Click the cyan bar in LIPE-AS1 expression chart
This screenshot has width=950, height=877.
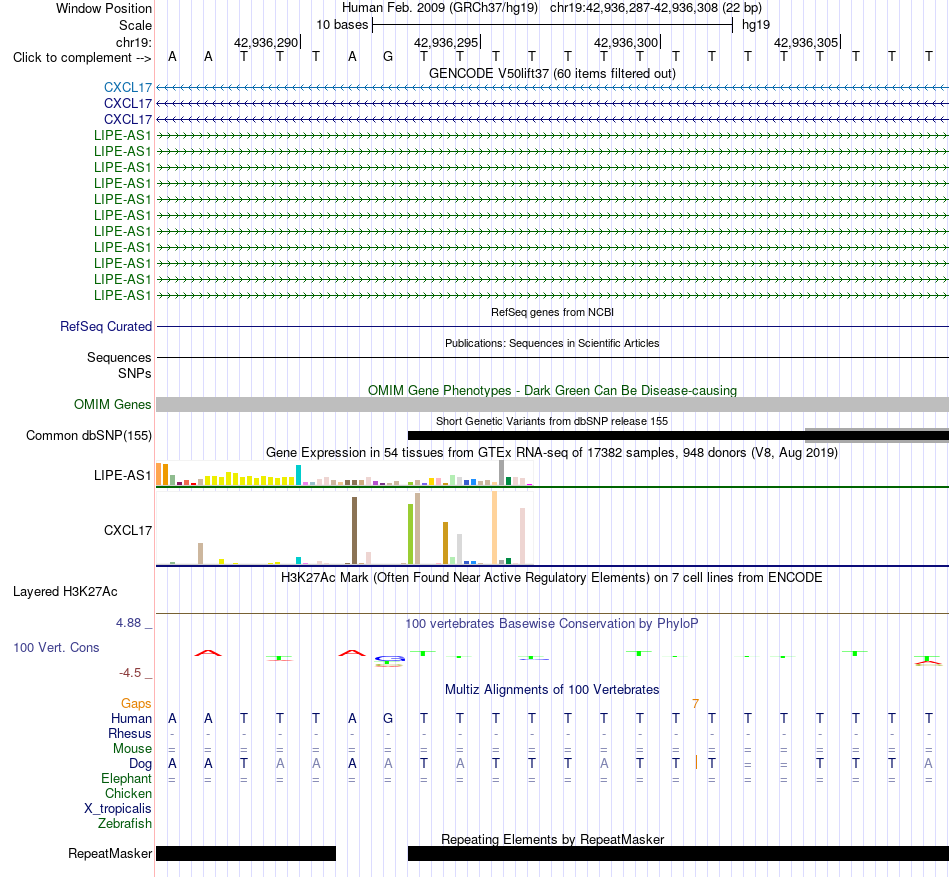[298, 475]
